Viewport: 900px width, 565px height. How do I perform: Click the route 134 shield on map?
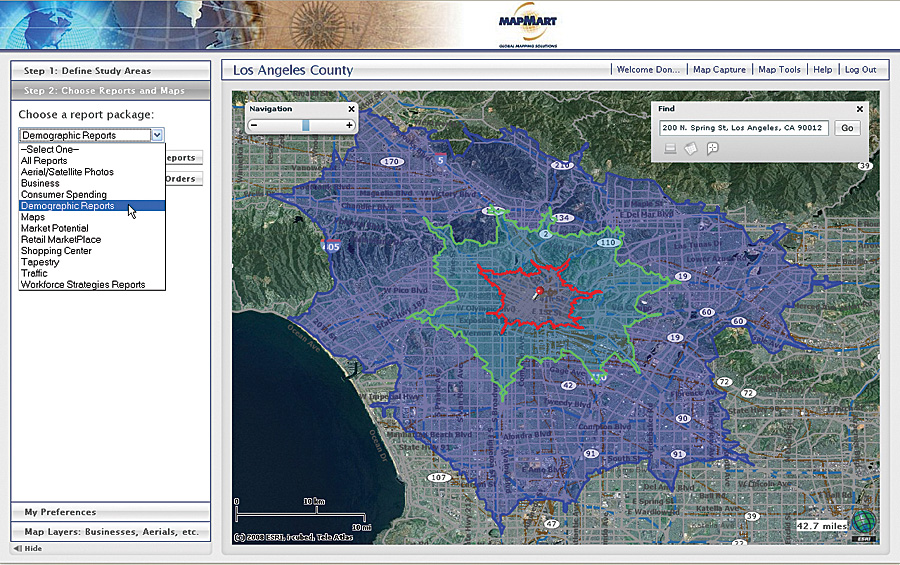[562, 218]
